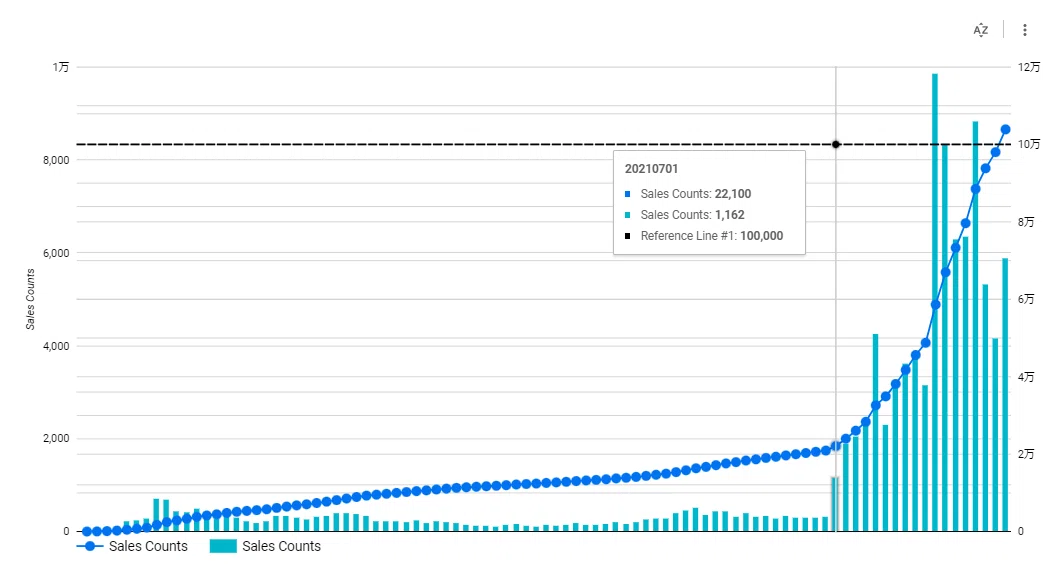The width and height of the screenshot is (1056, 567).
Task: Click the 1万 left axis top label
Action: point(61,67)
